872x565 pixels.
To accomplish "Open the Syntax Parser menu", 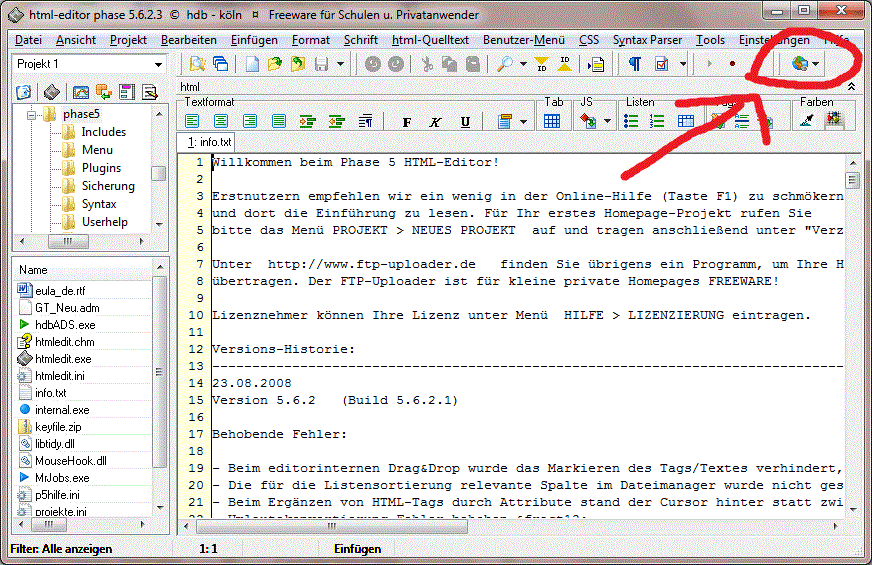I will point(647,40).
